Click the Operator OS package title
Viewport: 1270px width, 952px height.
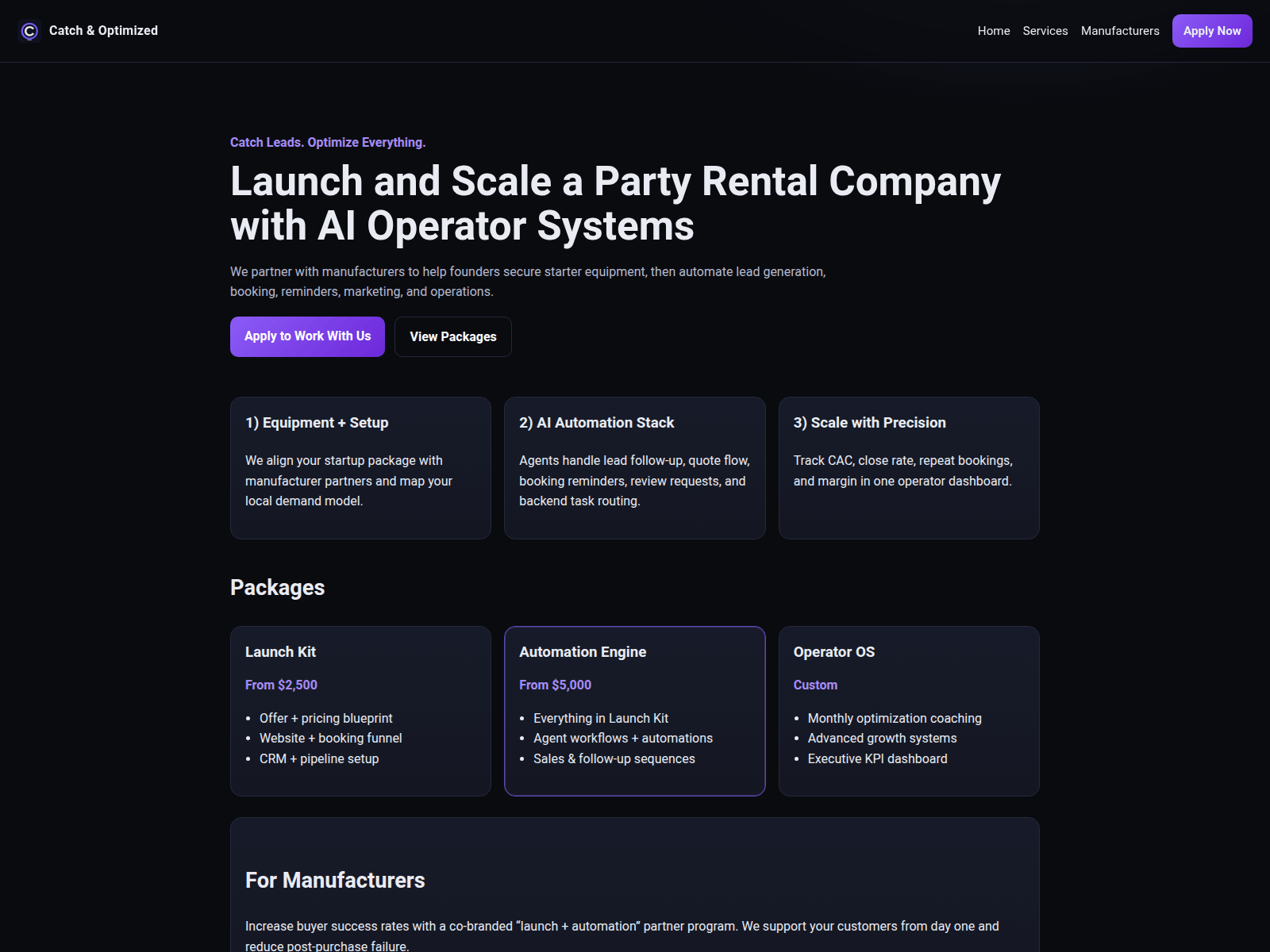(x=833, y=652)
